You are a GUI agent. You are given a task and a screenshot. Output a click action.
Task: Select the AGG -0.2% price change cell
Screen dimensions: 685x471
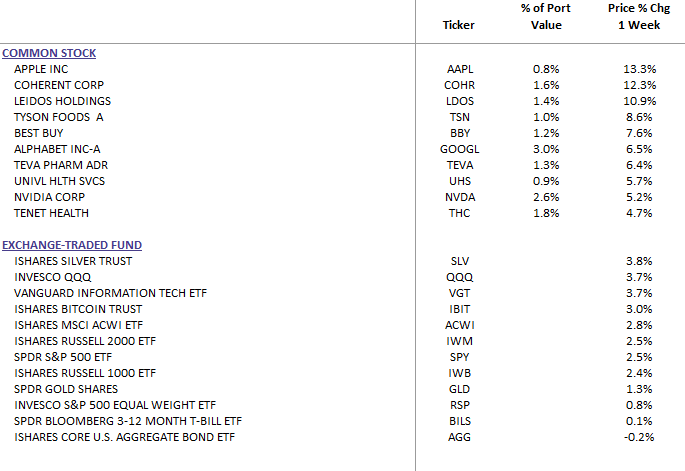click(x=639, y=437)
